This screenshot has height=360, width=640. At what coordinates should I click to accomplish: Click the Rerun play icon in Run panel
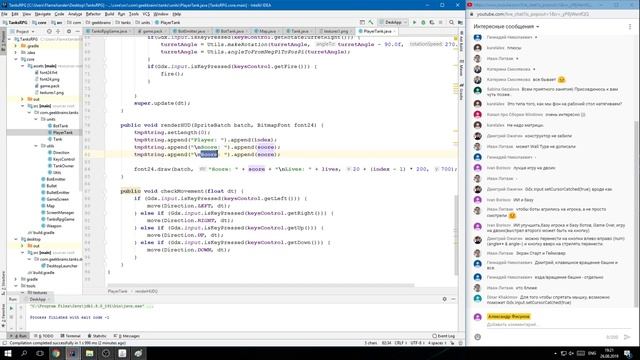pyautogui.click(x=11, y=308)
